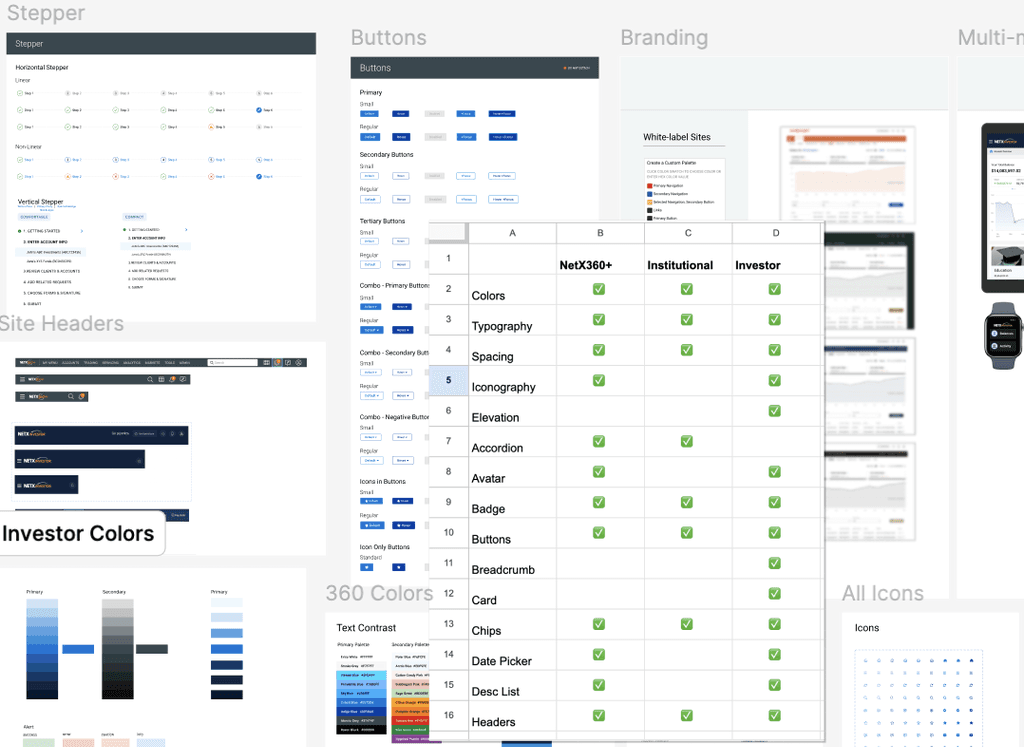Select the Institutional header cell

688,259
